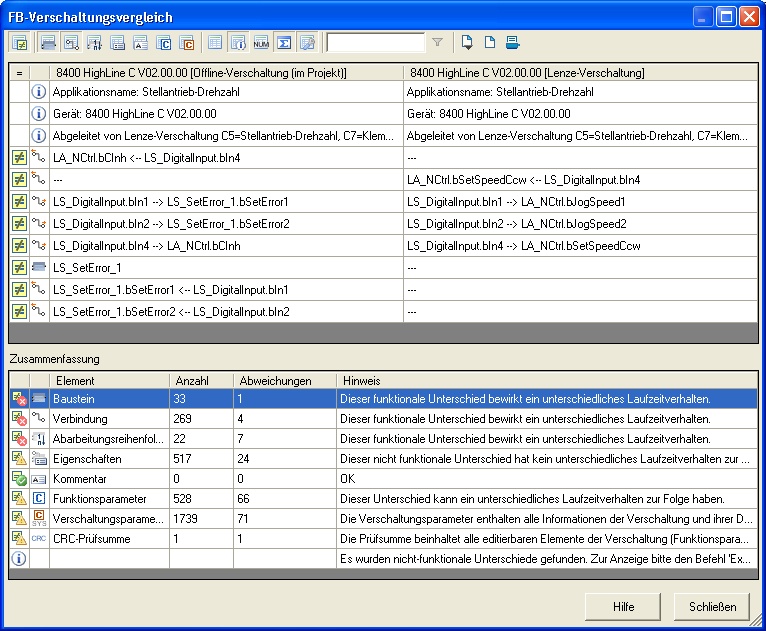This screenshot has width=766, height=631.
Task: Toggle the first compare button in toolbar
Action: [19, 43]
